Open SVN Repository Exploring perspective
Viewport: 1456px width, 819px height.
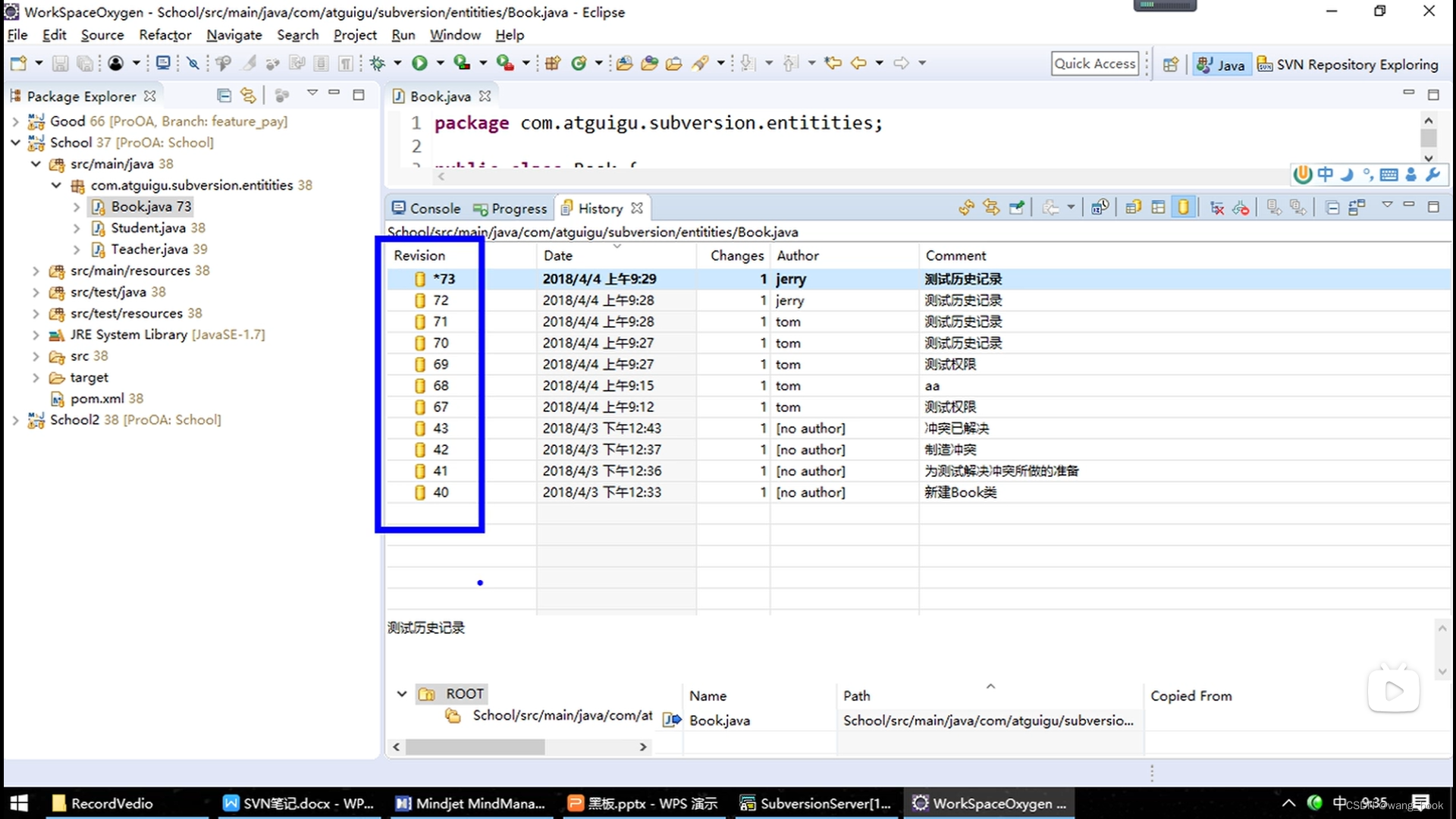tap(1348, 64)
